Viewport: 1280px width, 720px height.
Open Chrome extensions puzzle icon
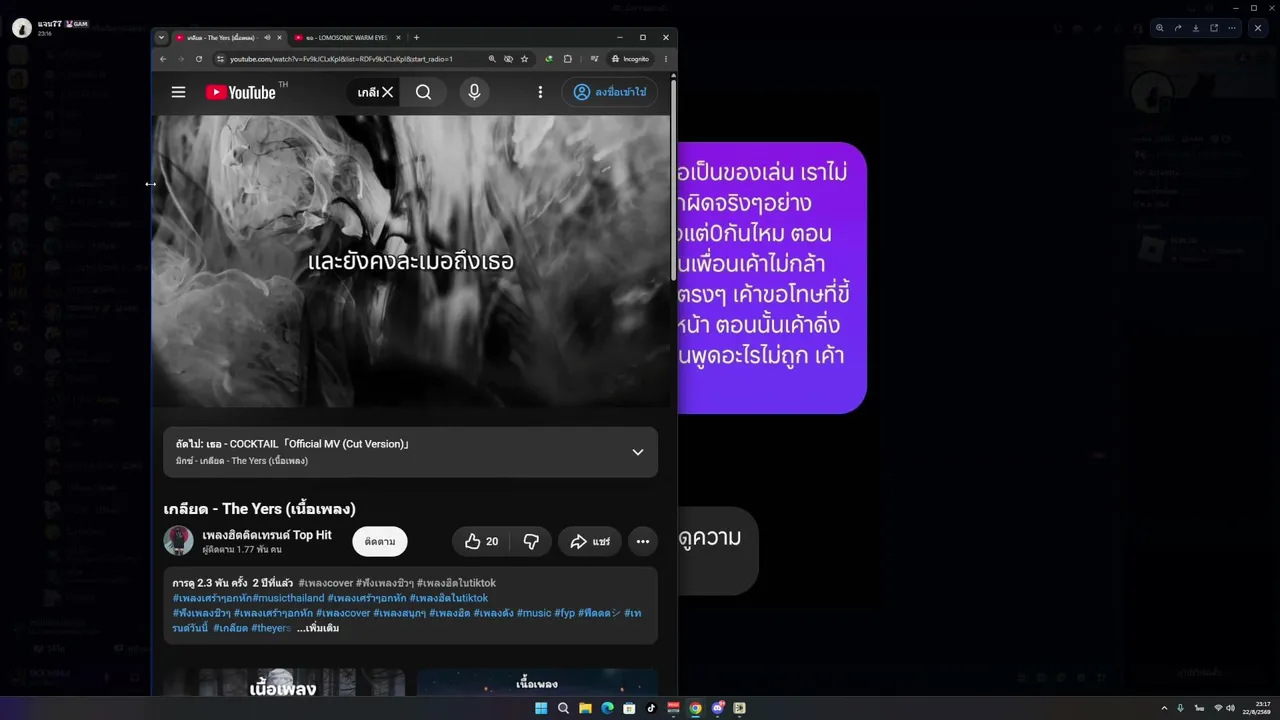(568, 59)
